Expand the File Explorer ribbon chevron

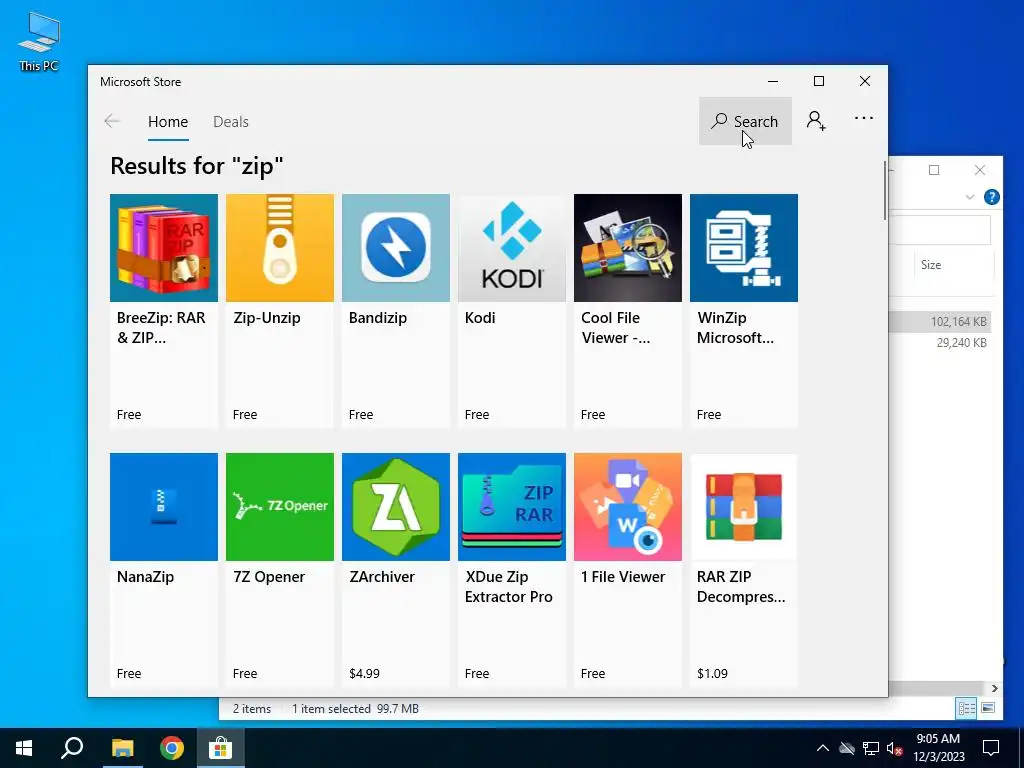tap(970, 197)
